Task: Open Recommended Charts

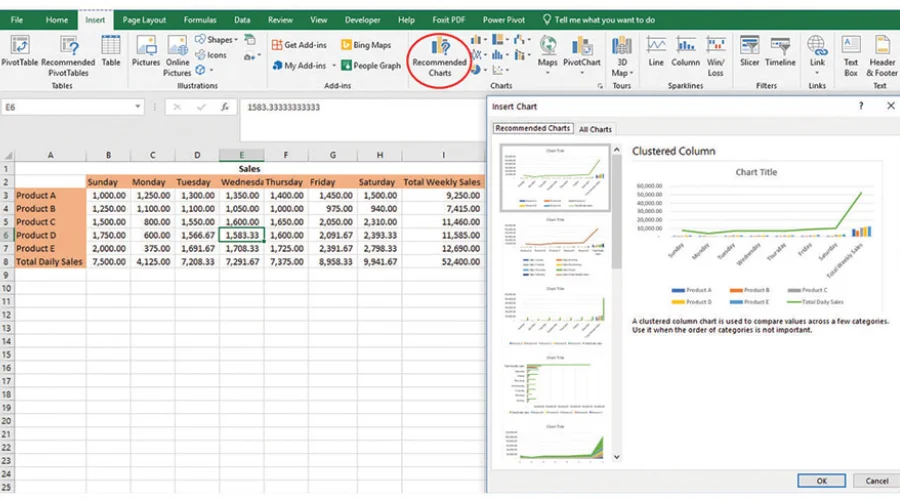Action: pos(440,57)
